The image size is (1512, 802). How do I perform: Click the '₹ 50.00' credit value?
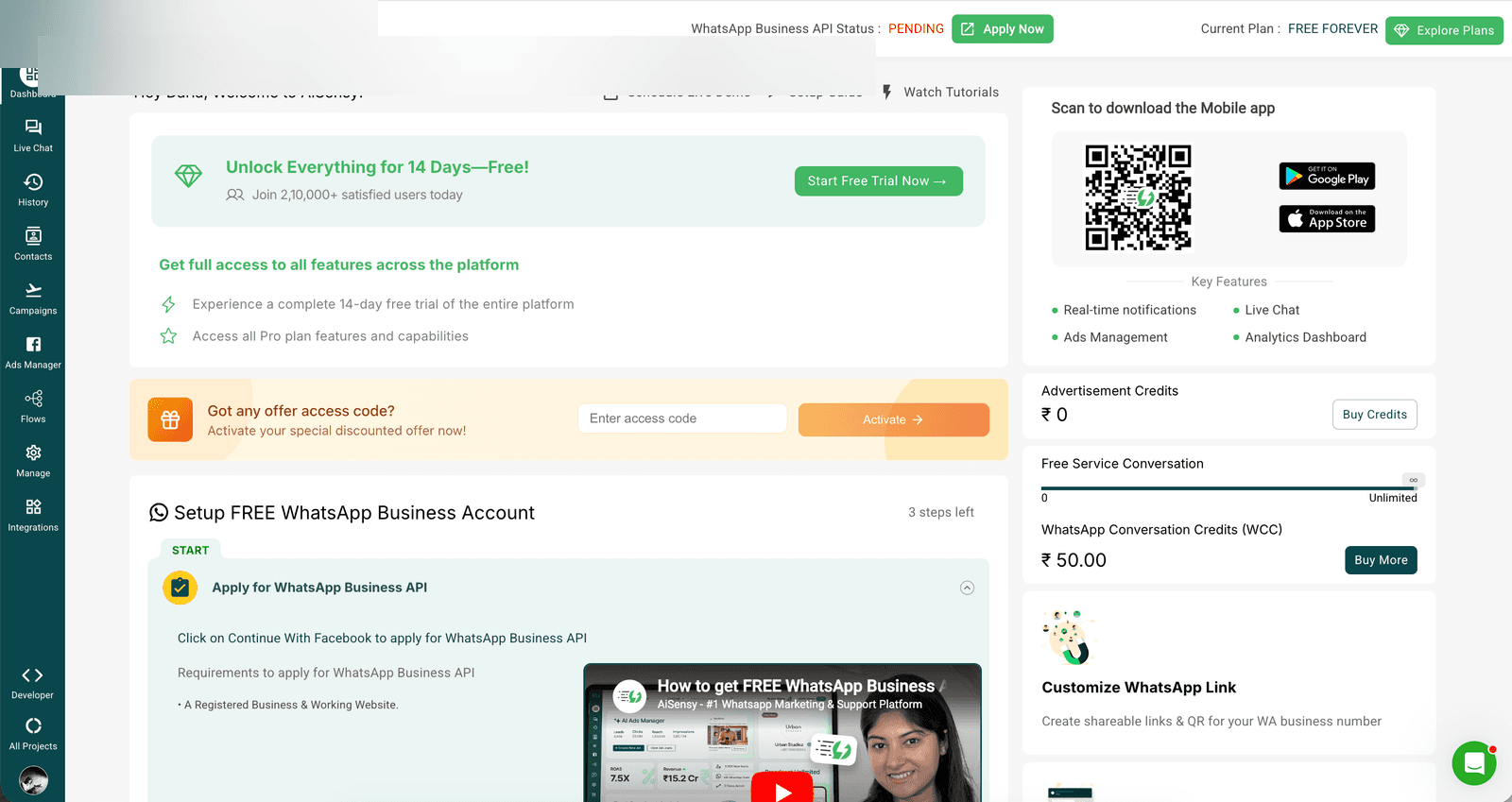pos(1074,560)
